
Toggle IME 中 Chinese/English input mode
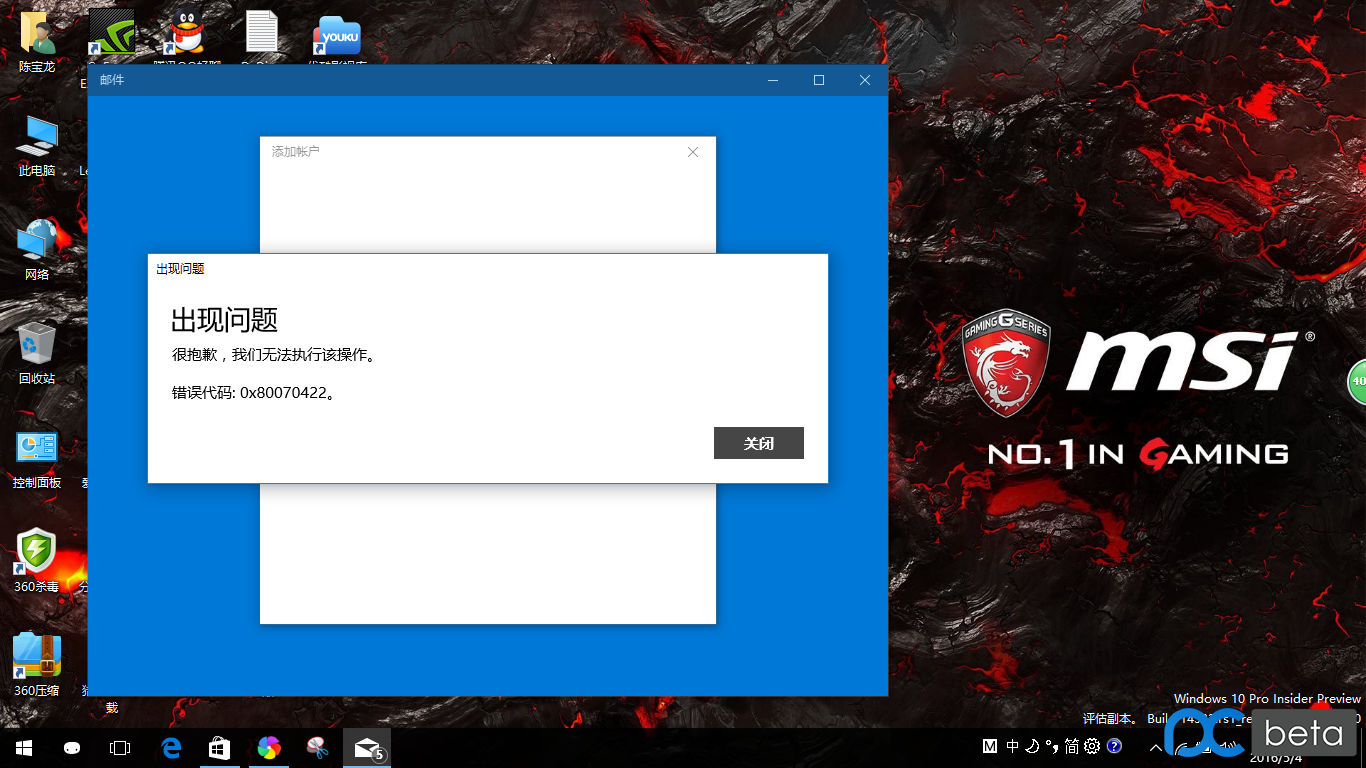point(1013,746)
